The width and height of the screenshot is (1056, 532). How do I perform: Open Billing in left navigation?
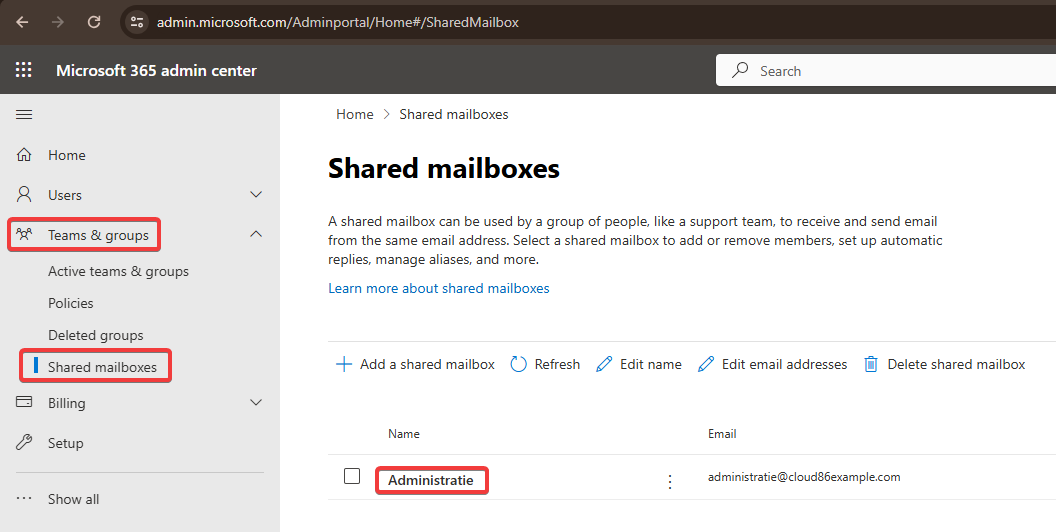point(67,403)
